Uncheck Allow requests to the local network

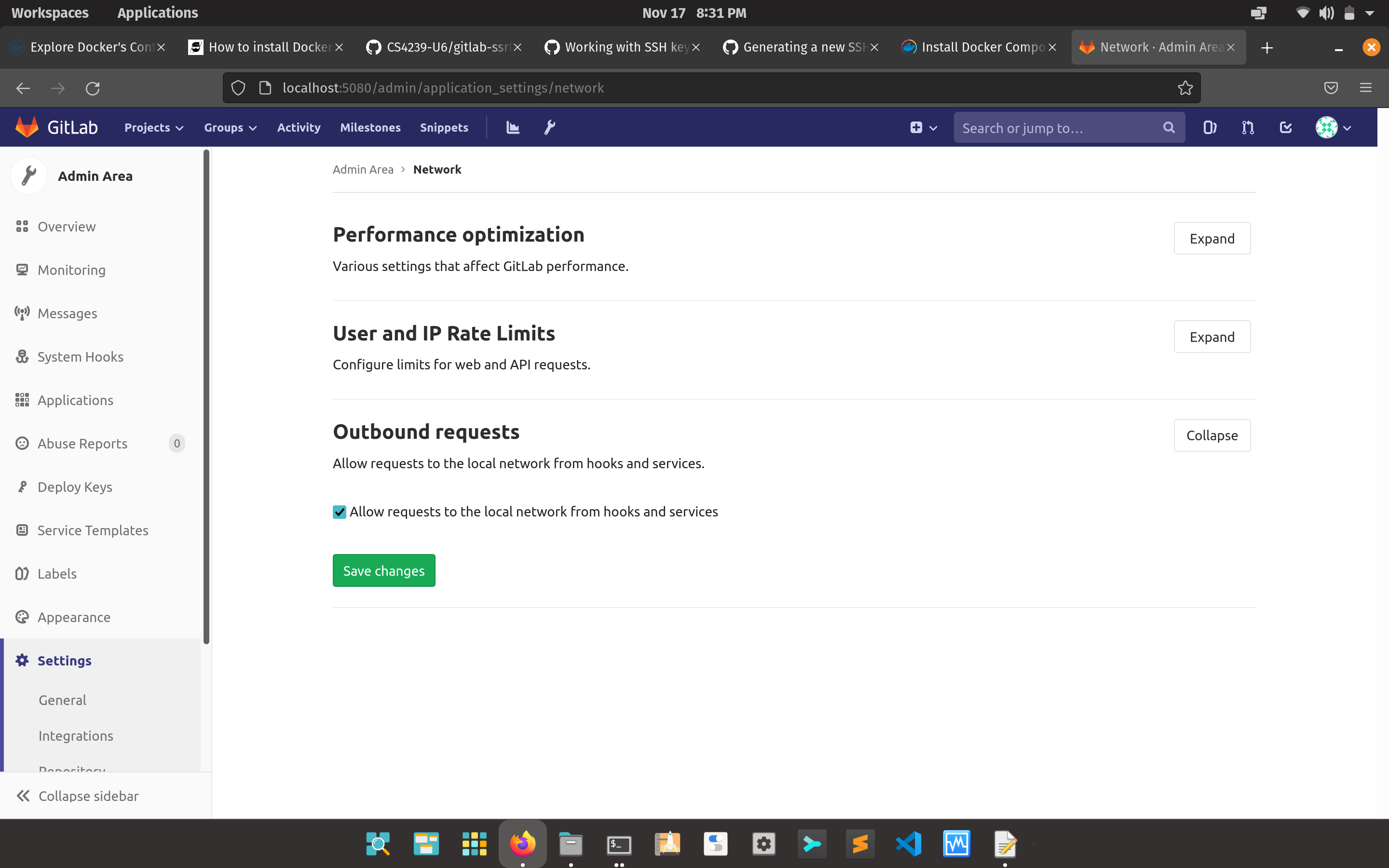(339, 512)
